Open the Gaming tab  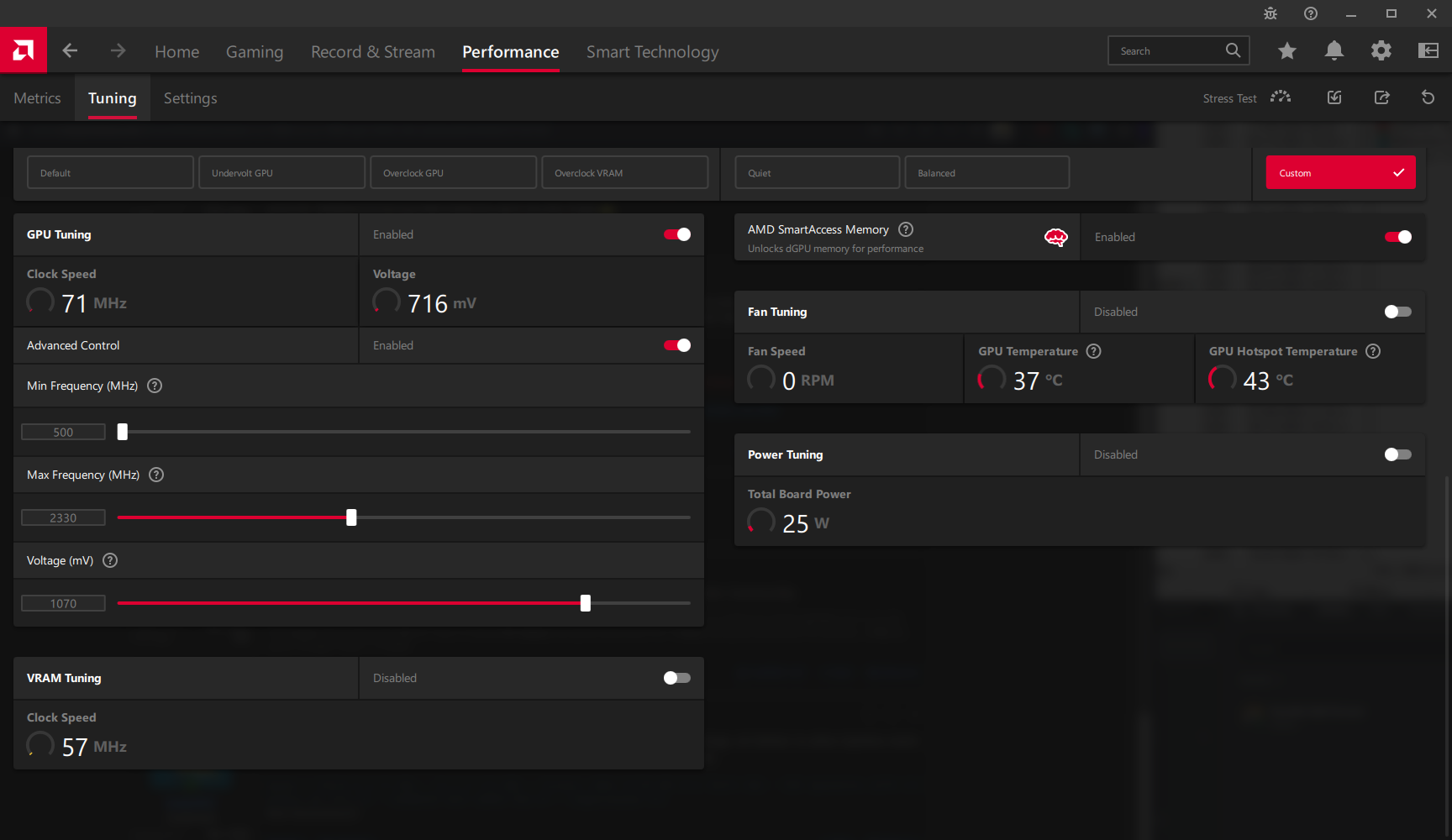click(255, 52)
